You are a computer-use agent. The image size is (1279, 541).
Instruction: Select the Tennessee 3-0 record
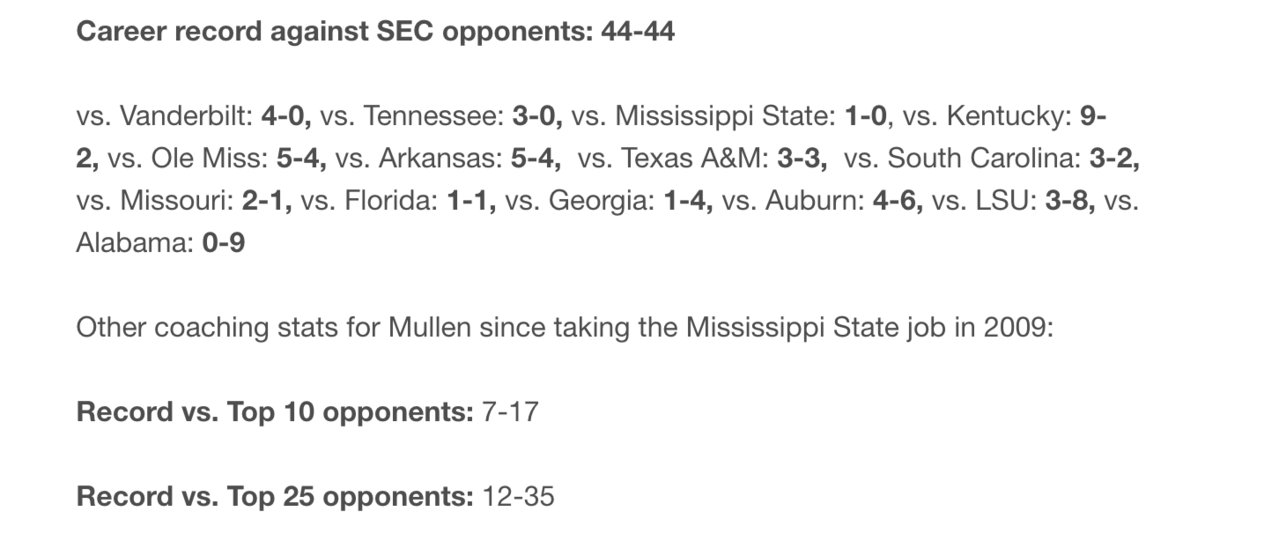pyautogui.click(x=442, y=116)
